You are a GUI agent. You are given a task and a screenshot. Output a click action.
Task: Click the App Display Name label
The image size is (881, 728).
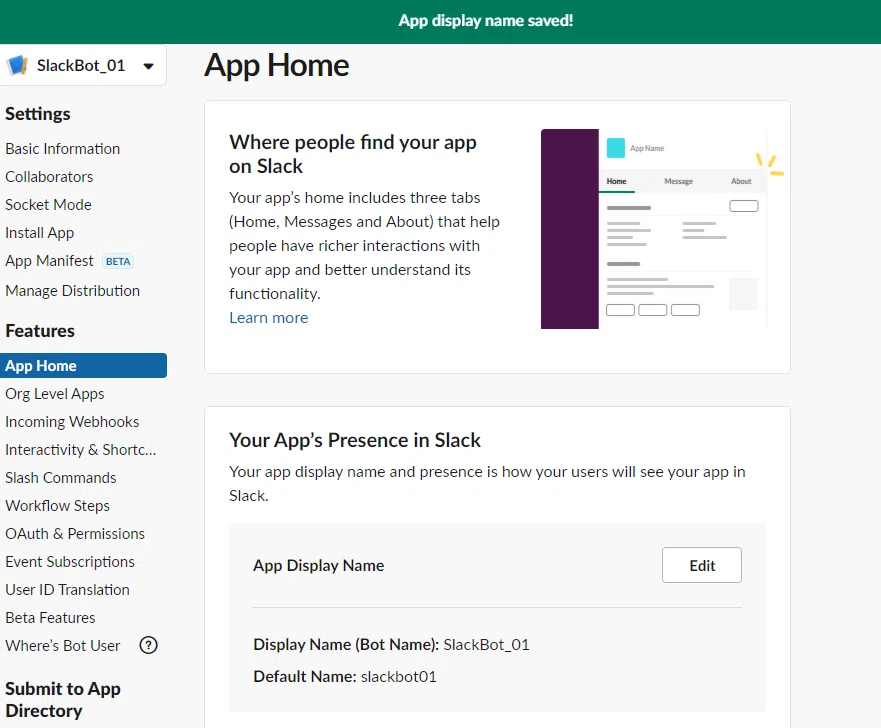tap(319, 566)
